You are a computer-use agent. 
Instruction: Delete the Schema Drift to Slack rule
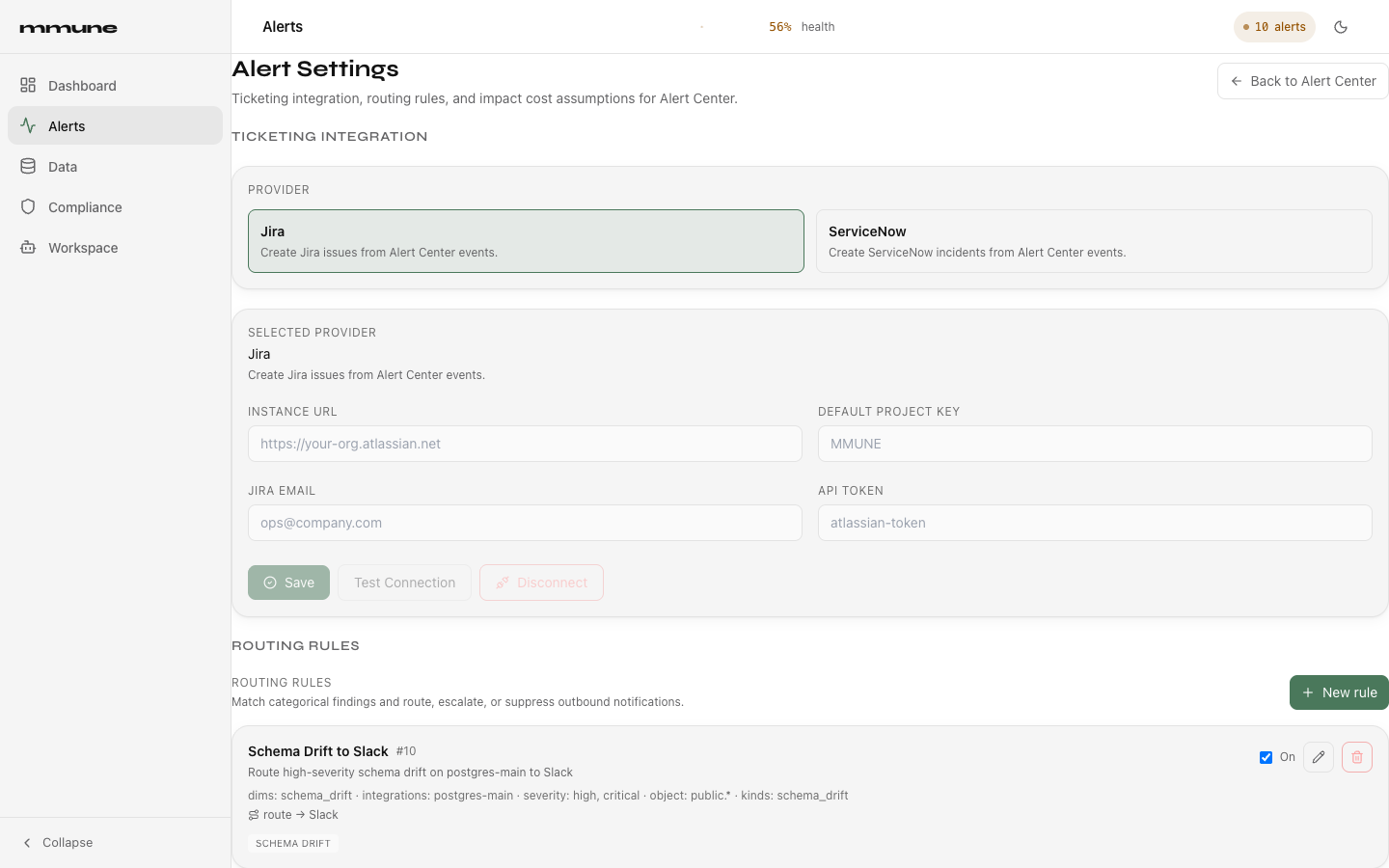coord(1357,757)
